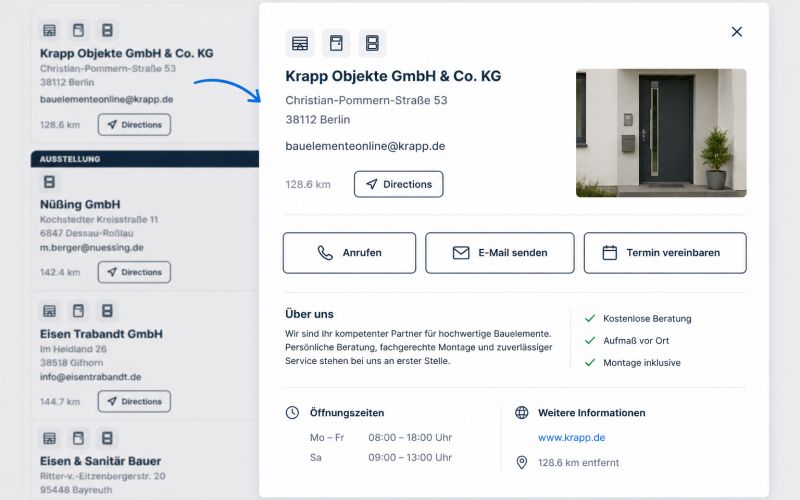Click the Kostenlose Beratung label
Image resolution: width=800 pixels, height=500 pixels.
coord(647,318)
